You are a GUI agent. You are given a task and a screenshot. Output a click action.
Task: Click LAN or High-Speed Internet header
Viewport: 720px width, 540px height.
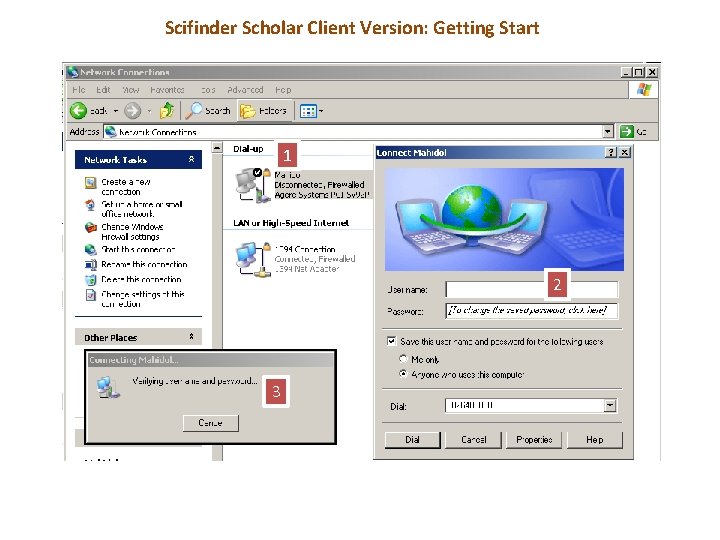pyautogui.click(x=291, y=223)
